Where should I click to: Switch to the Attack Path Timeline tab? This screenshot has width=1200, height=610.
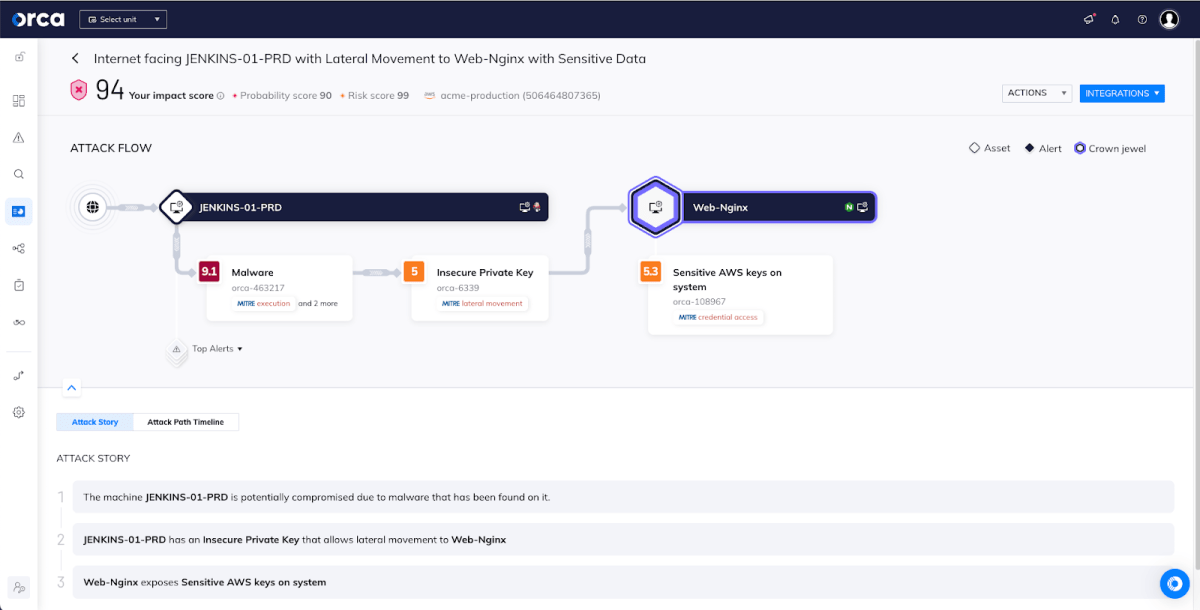(186, 422)
